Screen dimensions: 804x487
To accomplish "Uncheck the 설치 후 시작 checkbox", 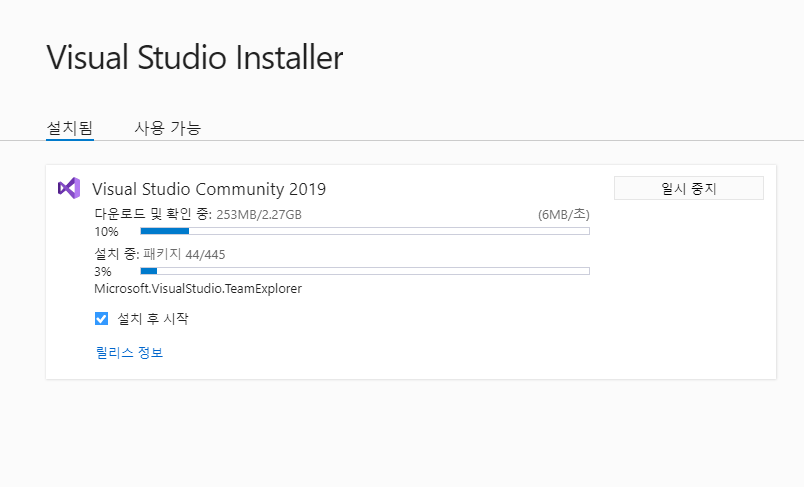I will coord(101,319).
